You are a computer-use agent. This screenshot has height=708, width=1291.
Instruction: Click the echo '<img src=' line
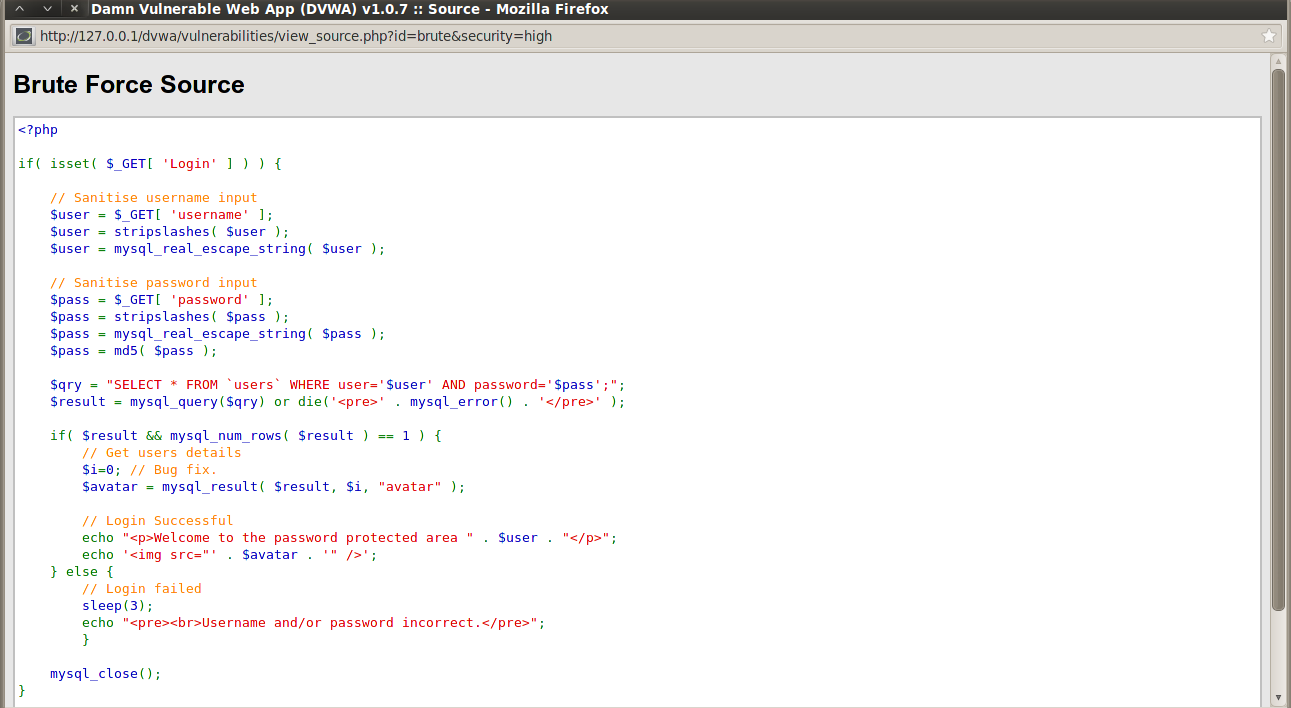click(230, 554)
